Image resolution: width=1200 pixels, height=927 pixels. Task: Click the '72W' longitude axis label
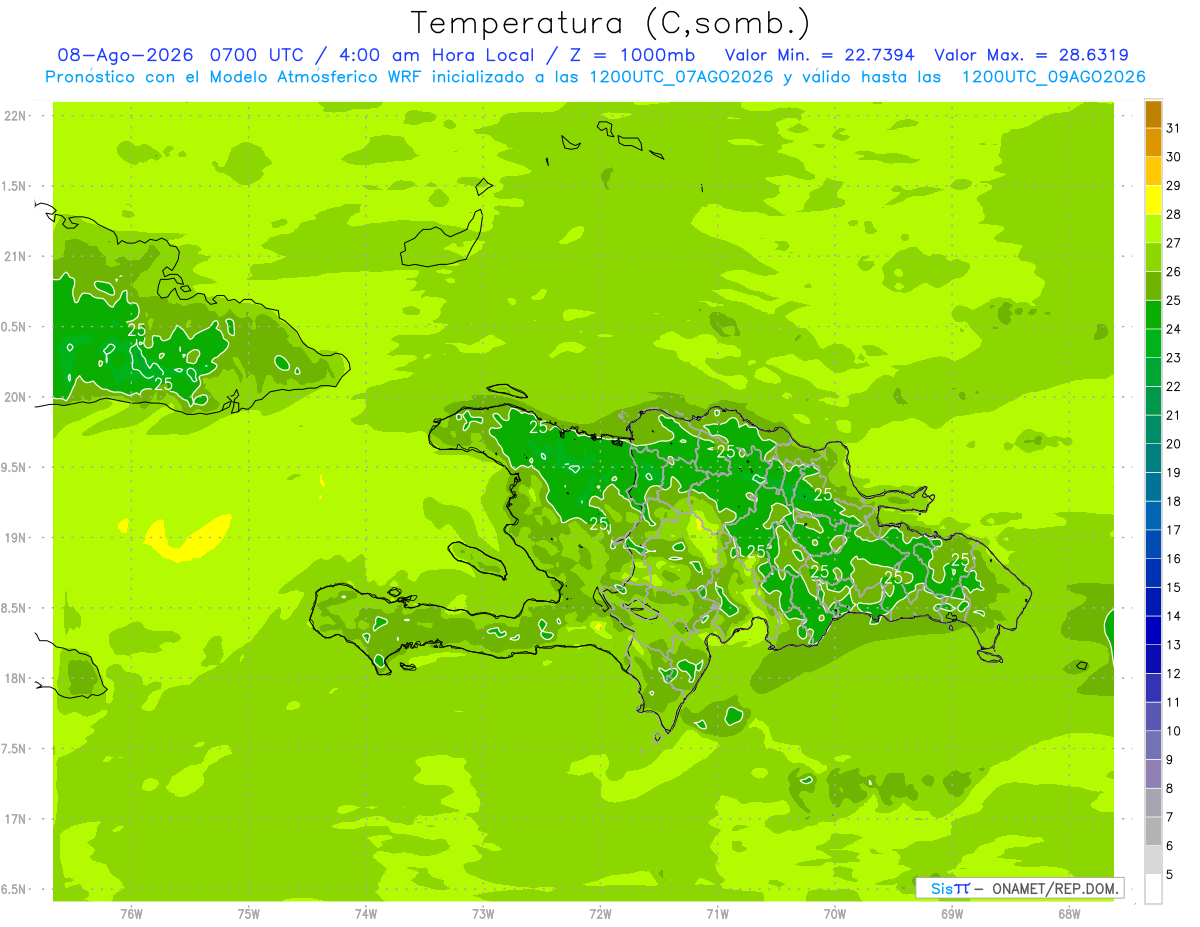pyautogui.click(x=600, y=913)
